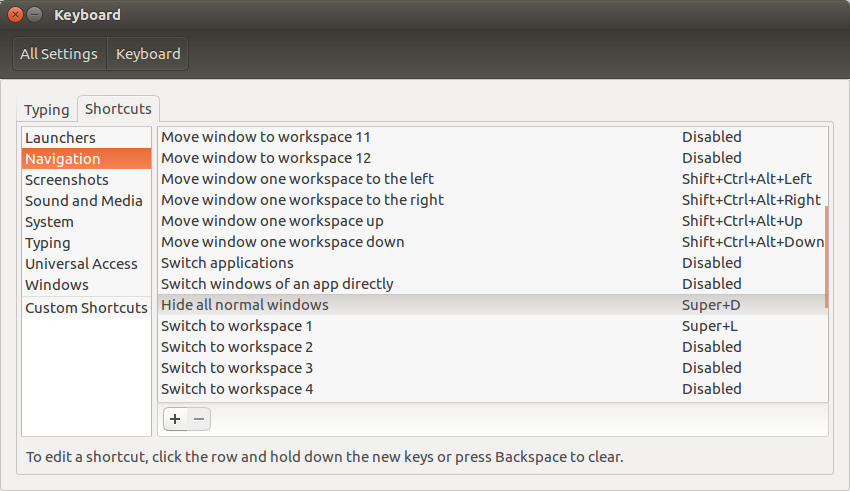Screen dimensions: 850x491
Task: Select the Screenshots category
Action: [x=66, y=180]
